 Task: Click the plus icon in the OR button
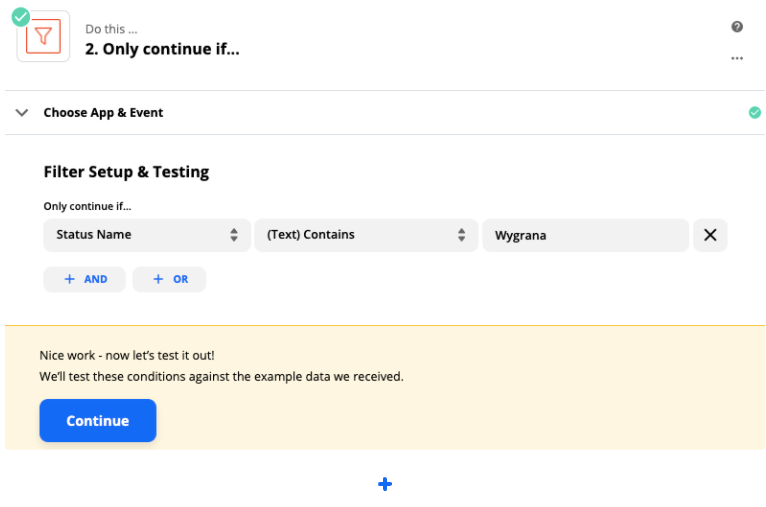pyautogui.click(x=158, y=279)
